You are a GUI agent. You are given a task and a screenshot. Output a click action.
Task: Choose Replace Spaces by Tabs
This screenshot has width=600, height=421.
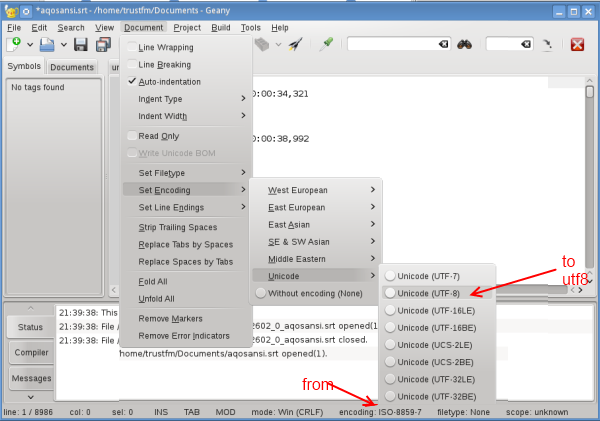pyautogui.click(x=186, y=262)
